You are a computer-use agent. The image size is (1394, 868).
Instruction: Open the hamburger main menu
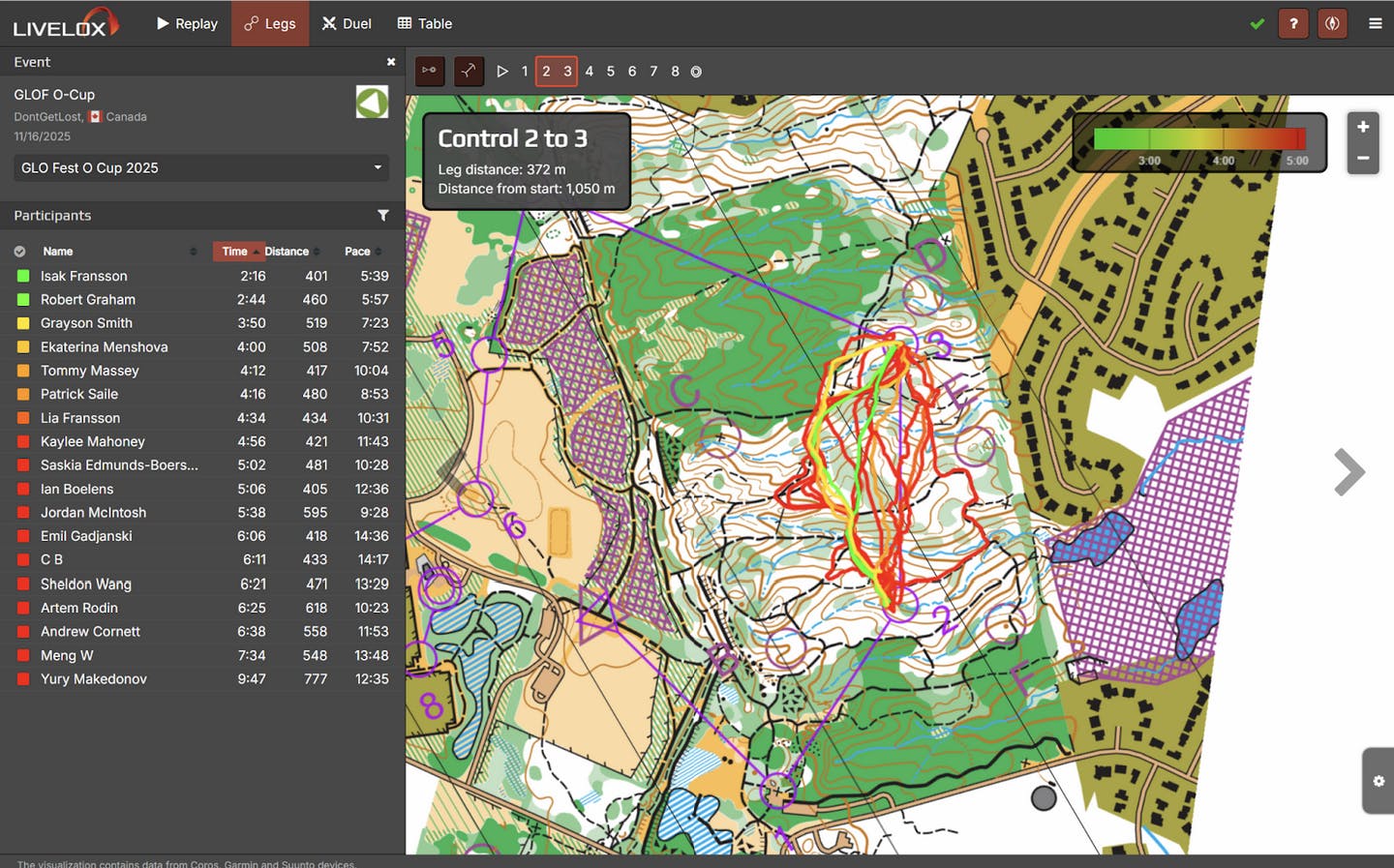[x=1375, y=23]
